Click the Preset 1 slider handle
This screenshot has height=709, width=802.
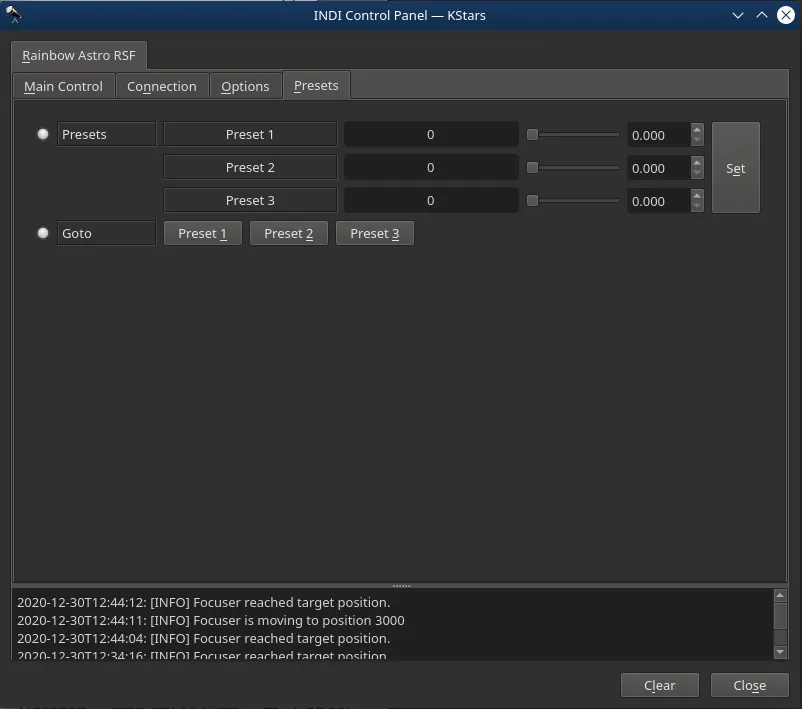pos(532,135)
